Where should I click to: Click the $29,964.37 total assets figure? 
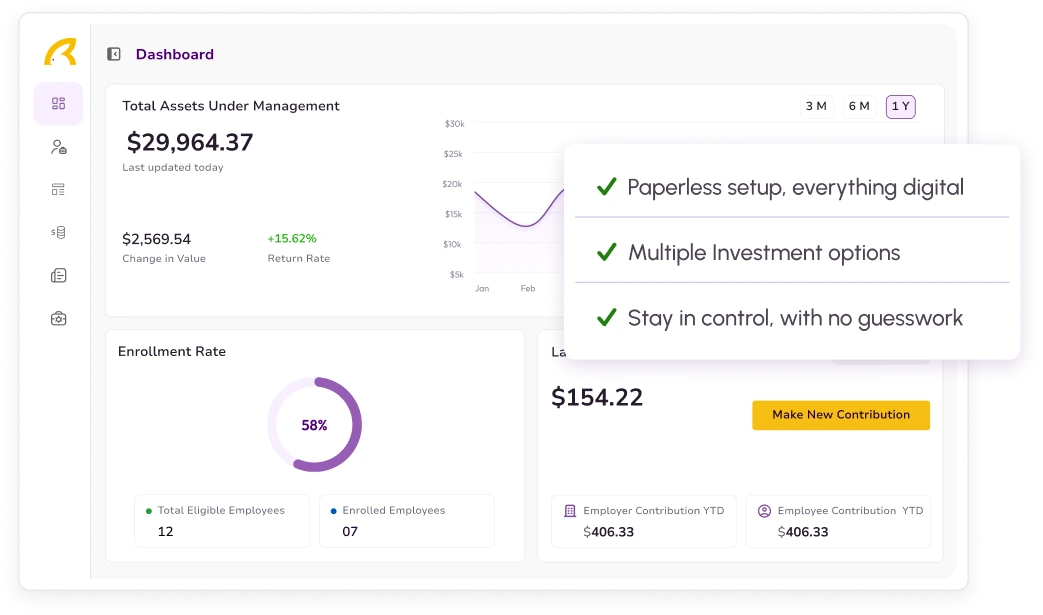pyautogui.click(x=188, y=142)
